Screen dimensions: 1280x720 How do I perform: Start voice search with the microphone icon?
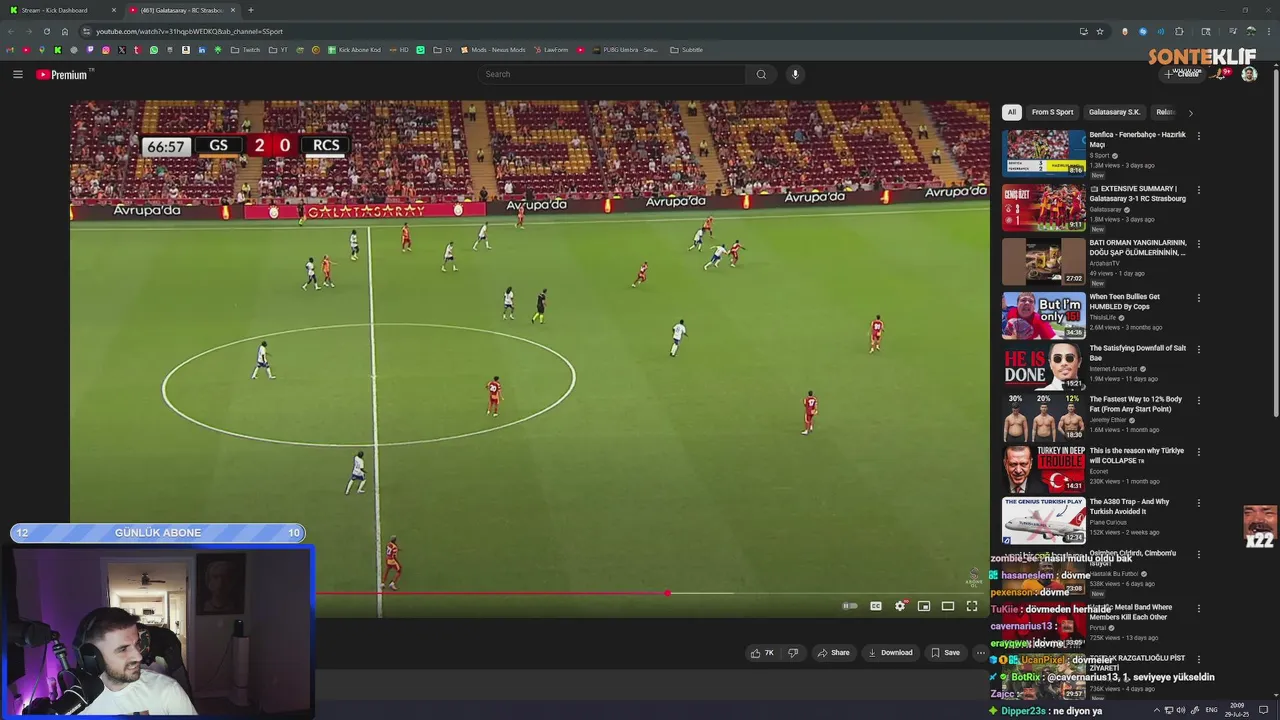click(x=795, y=74)
